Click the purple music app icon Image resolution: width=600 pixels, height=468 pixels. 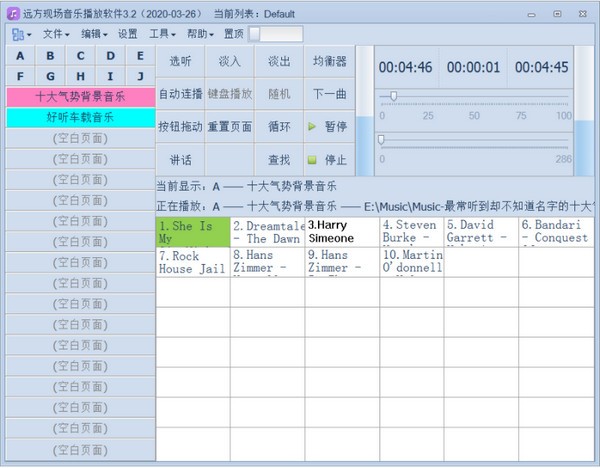[x=13, y=14]
